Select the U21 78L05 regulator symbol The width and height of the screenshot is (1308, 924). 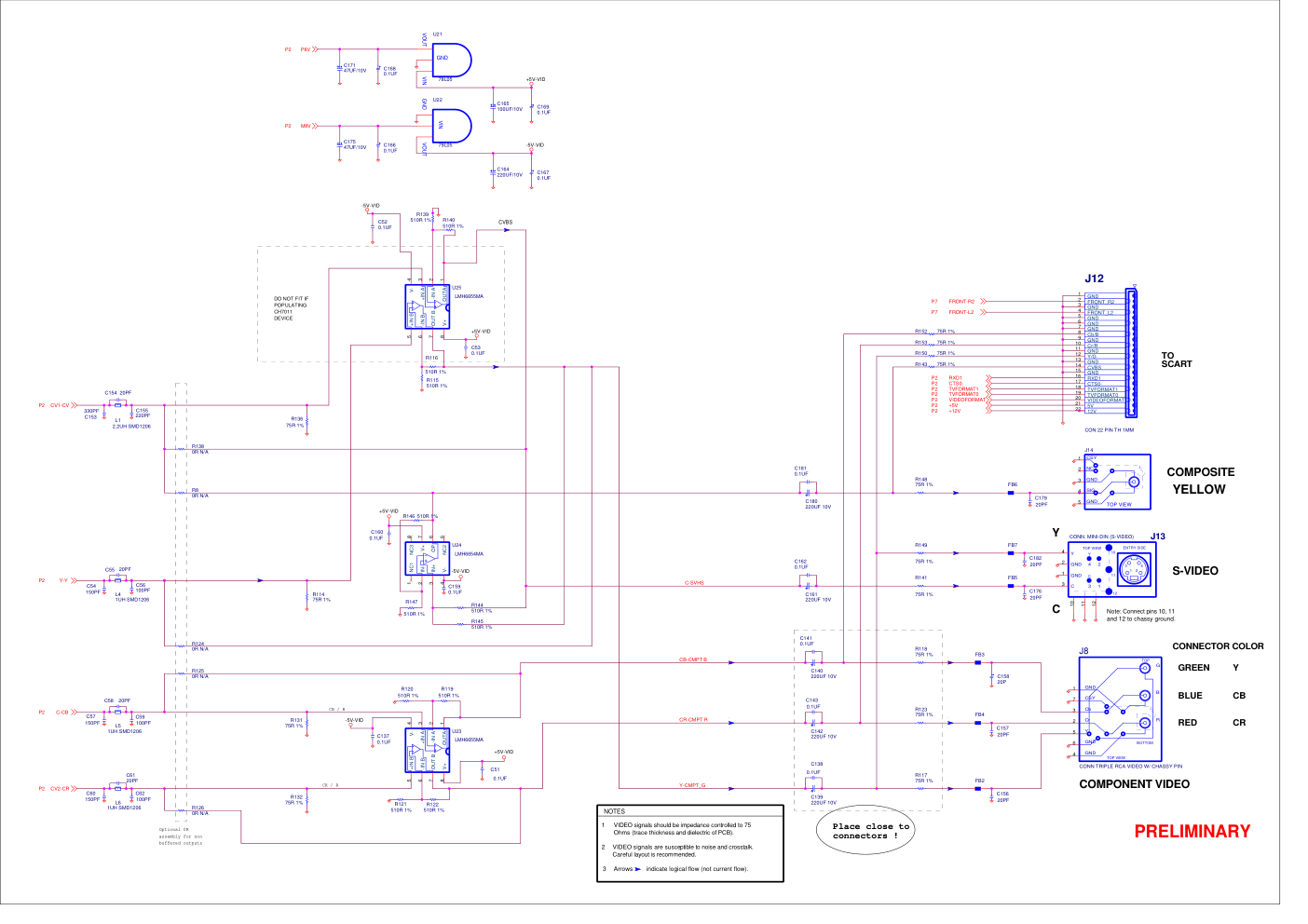(452, 61)
